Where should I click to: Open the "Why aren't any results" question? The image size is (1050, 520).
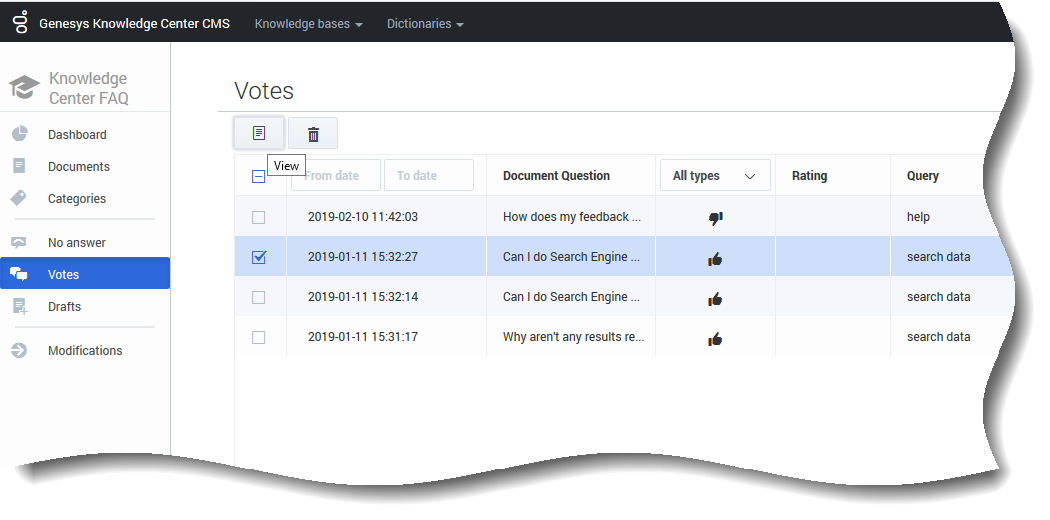pos(572,337)
